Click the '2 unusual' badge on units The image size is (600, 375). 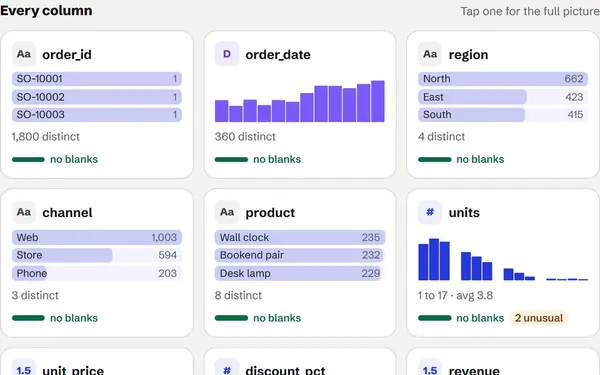[x=539, y=318]
